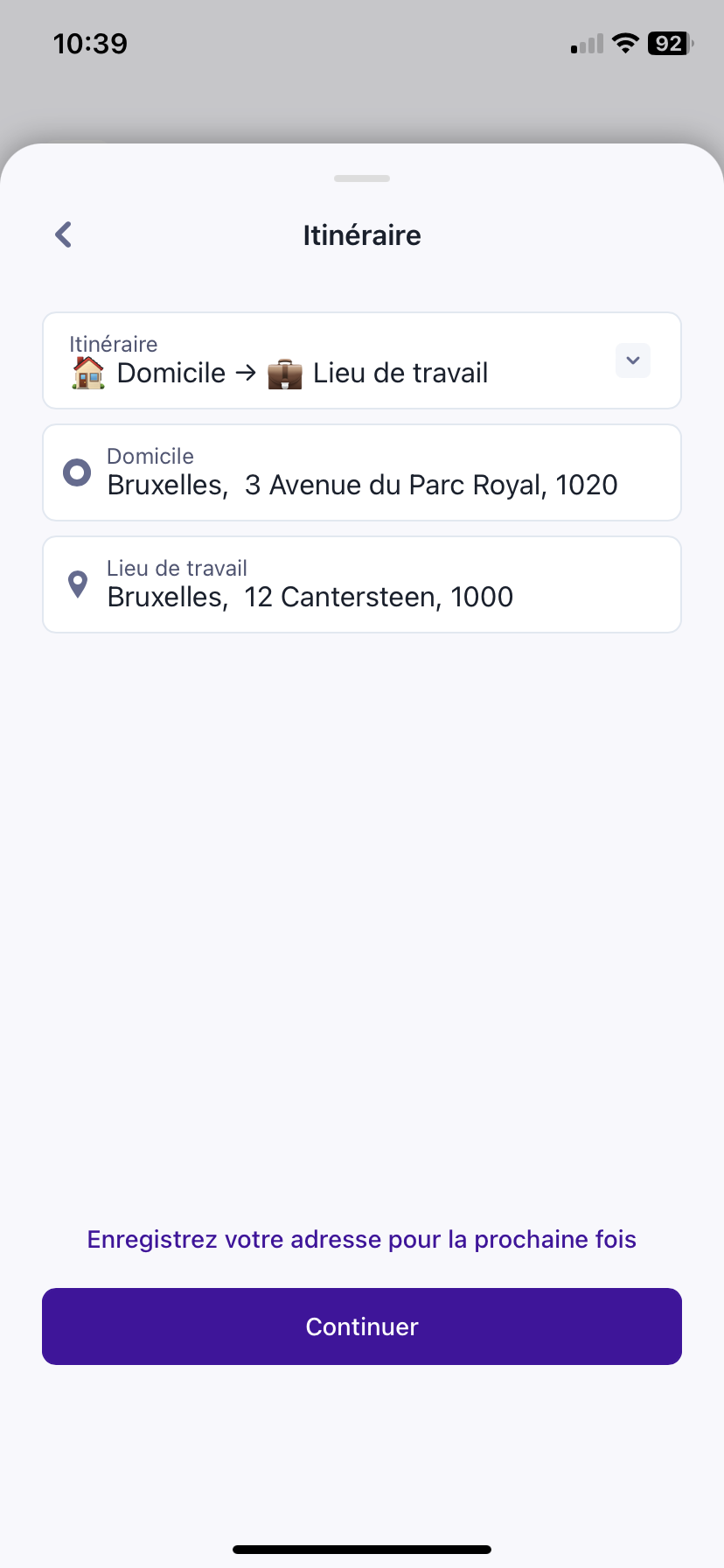Tap the back chevron arrow
This screenshot has width=724, height=1568.
point(63,234)
